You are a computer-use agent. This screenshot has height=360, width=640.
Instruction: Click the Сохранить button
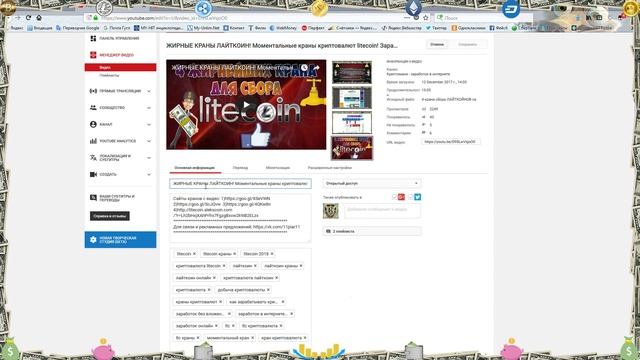[x=467, y=44]
